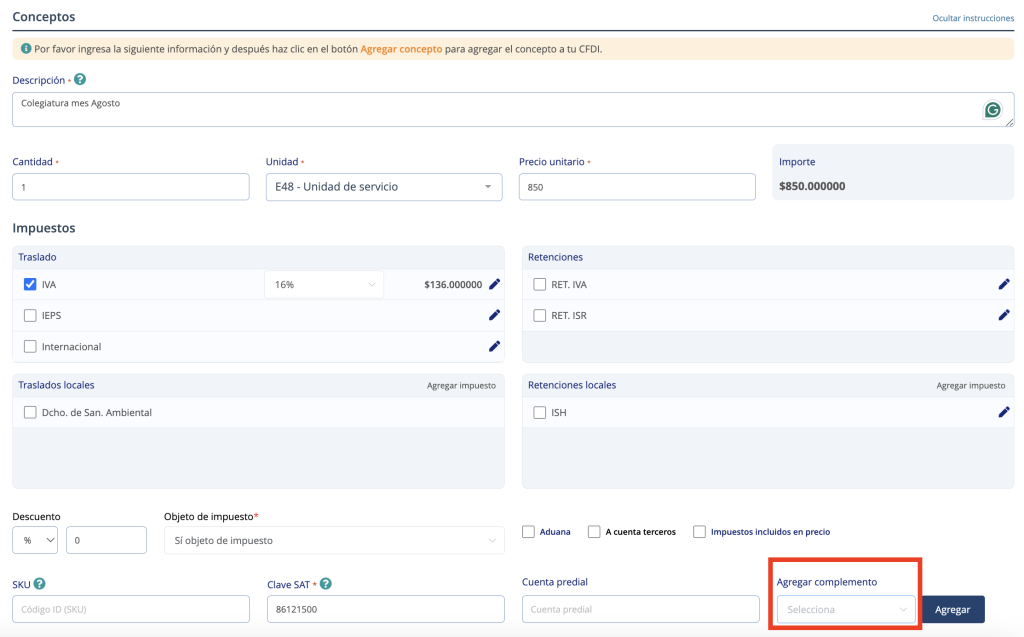Toggle Impuestos incluidos en precio checkbox
The image size is (1024, 637).
699,532
